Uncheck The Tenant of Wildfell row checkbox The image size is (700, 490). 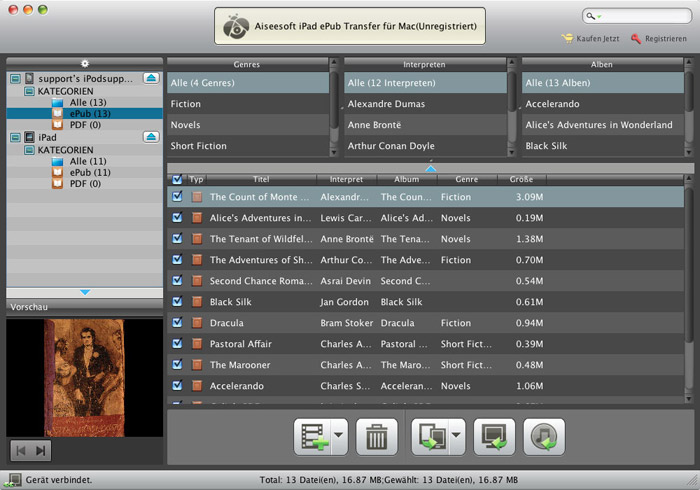[x=177, y=238]
